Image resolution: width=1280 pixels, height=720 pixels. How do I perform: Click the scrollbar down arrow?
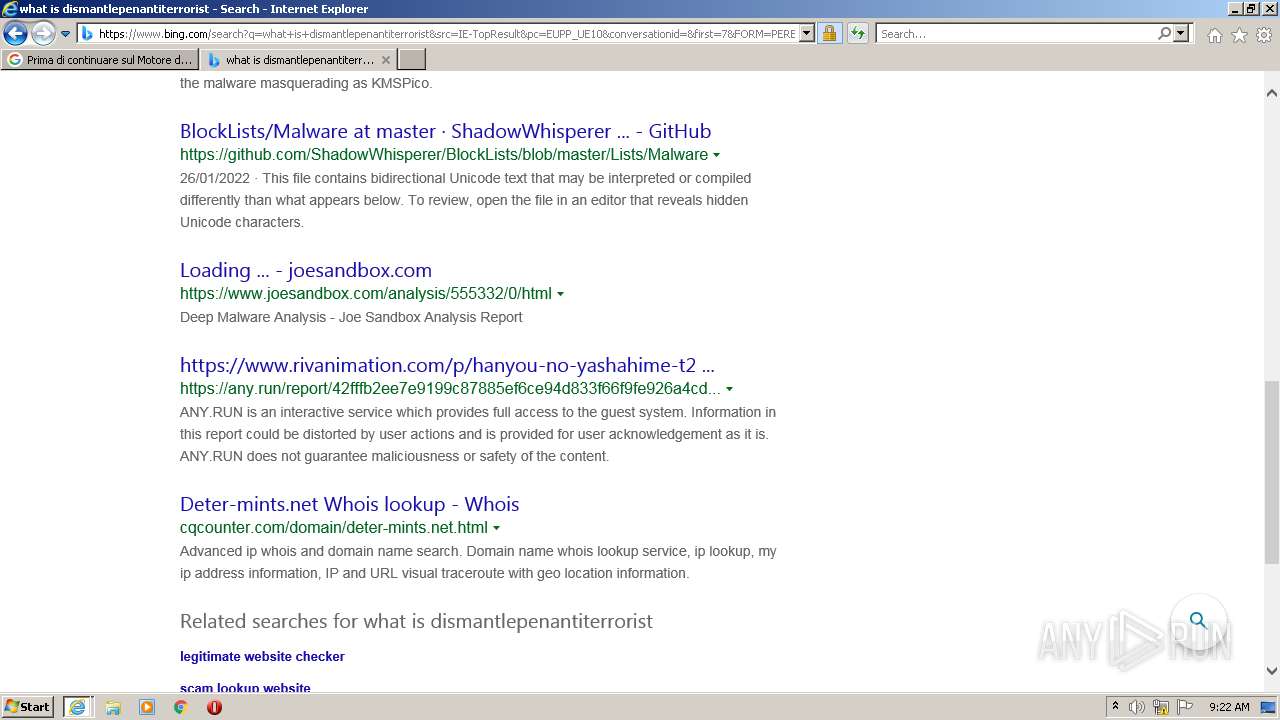point(1272,671)
